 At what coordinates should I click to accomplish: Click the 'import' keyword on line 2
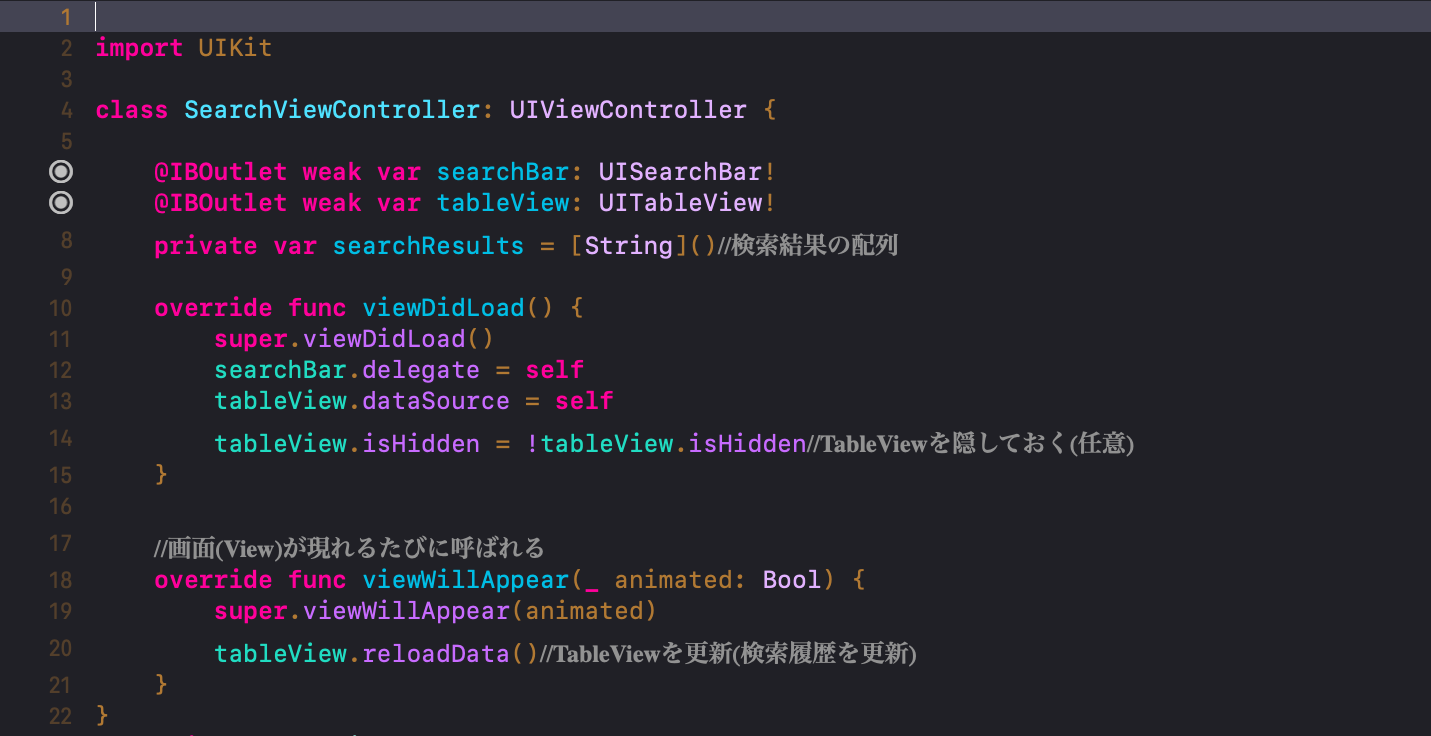[x=139, y=48]
